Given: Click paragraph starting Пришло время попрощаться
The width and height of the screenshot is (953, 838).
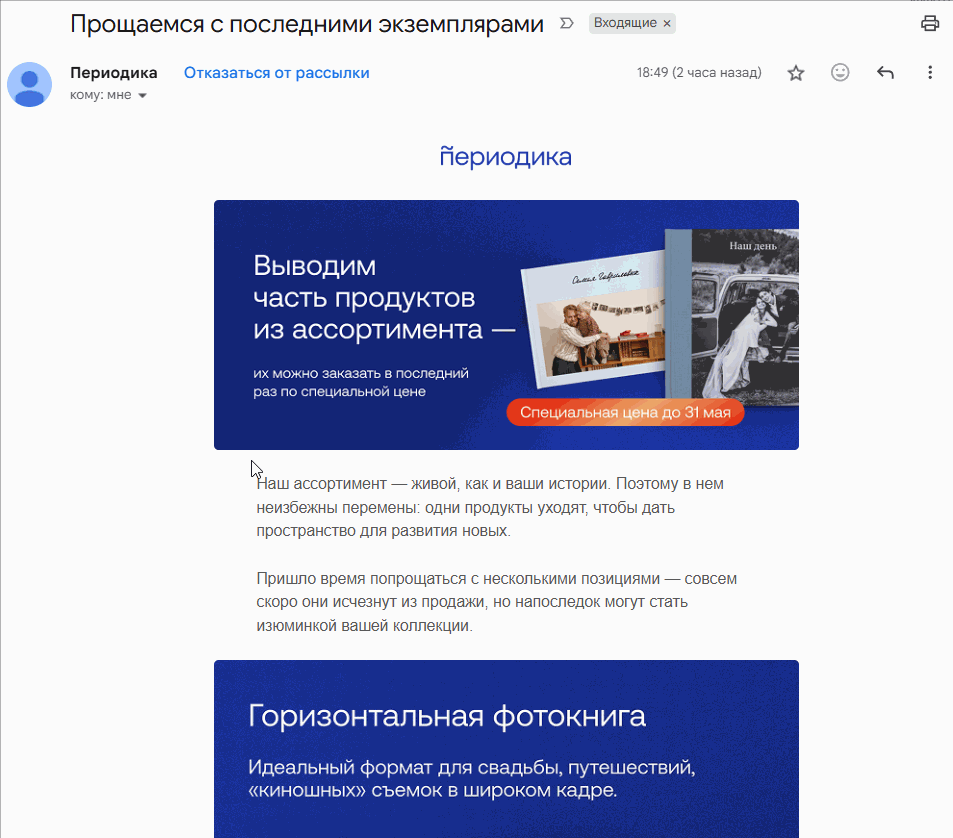Looking at the screenshot, I should pyautogui.click(x=497, y=602).
